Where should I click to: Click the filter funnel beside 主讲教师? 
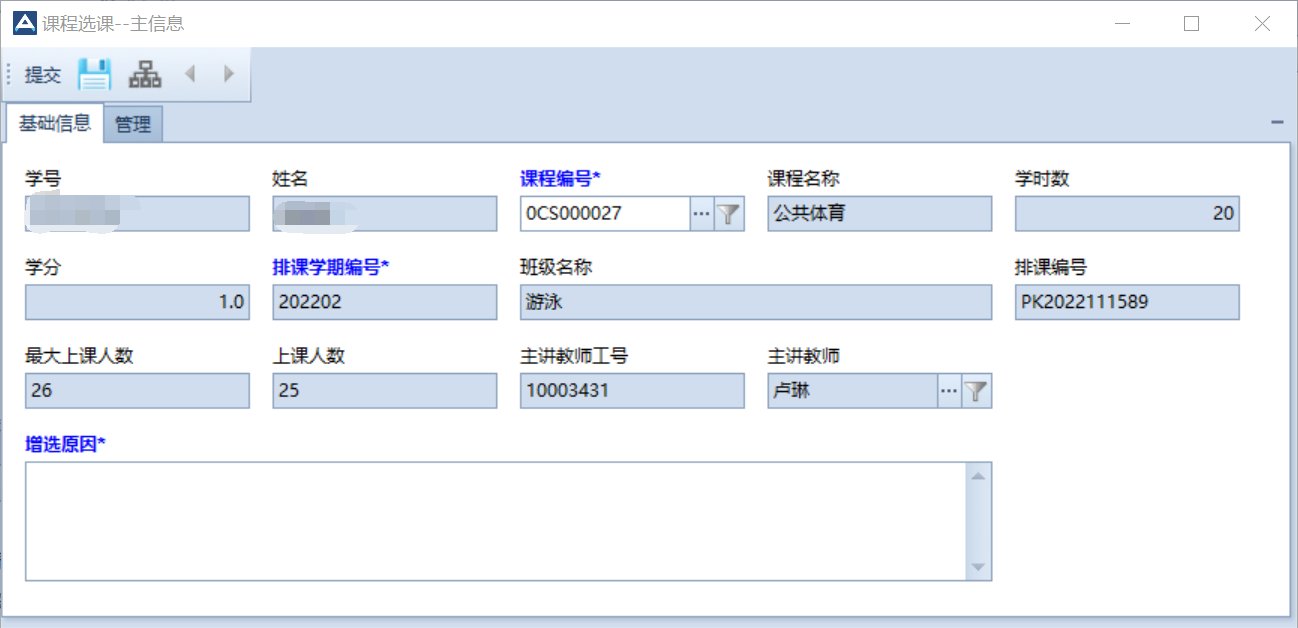pos(977,390)
